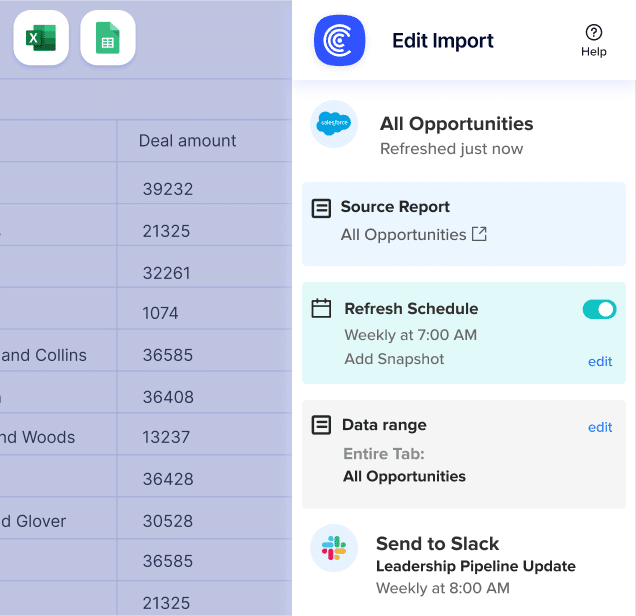Click the Refresh Schedule heading
Viewport: 636px width, 616px height.
click(411, 309)
